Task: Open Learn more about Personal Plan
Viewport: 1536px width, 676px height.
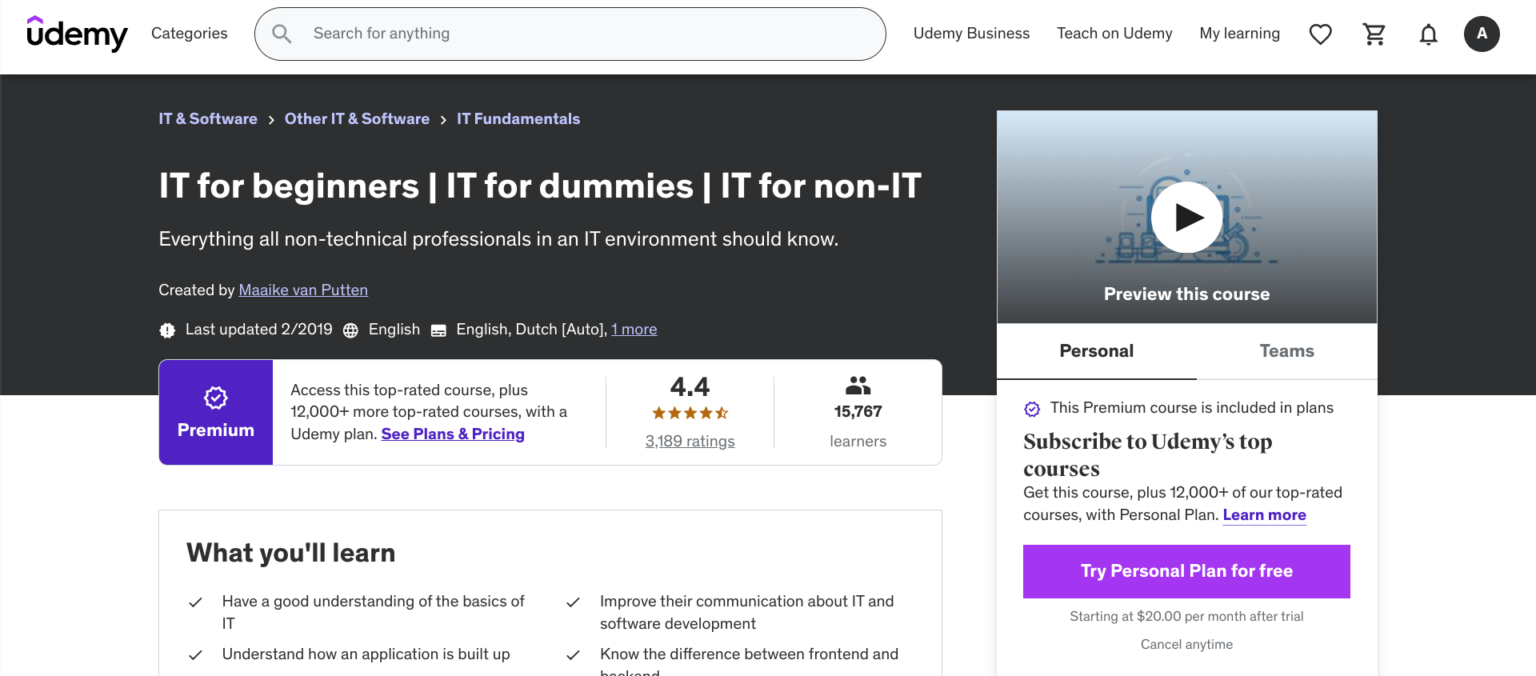Action: (1263, 515)
